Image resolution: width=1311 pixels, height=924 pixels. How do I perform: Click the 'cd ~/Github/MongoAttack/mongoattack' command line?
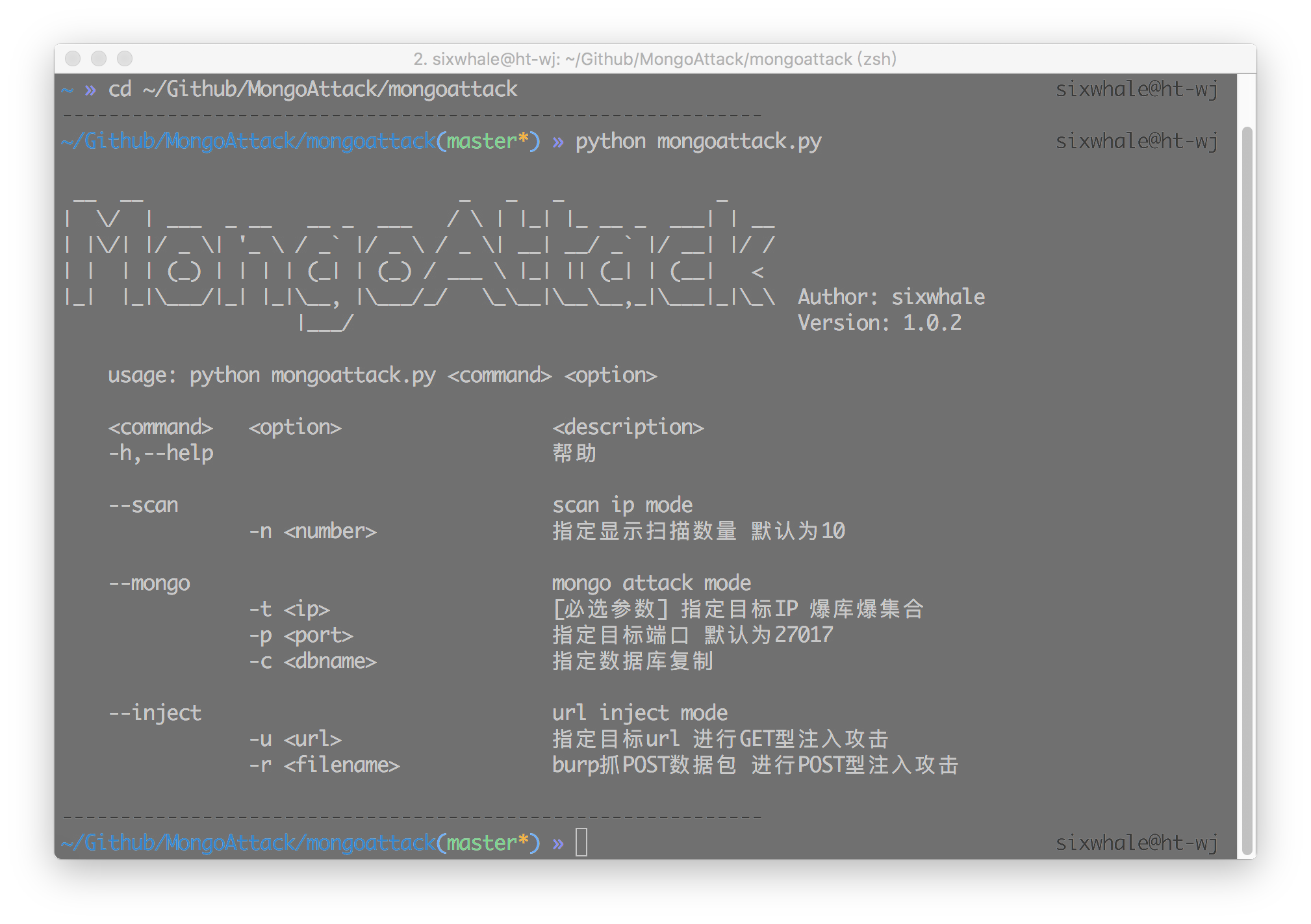312,89
